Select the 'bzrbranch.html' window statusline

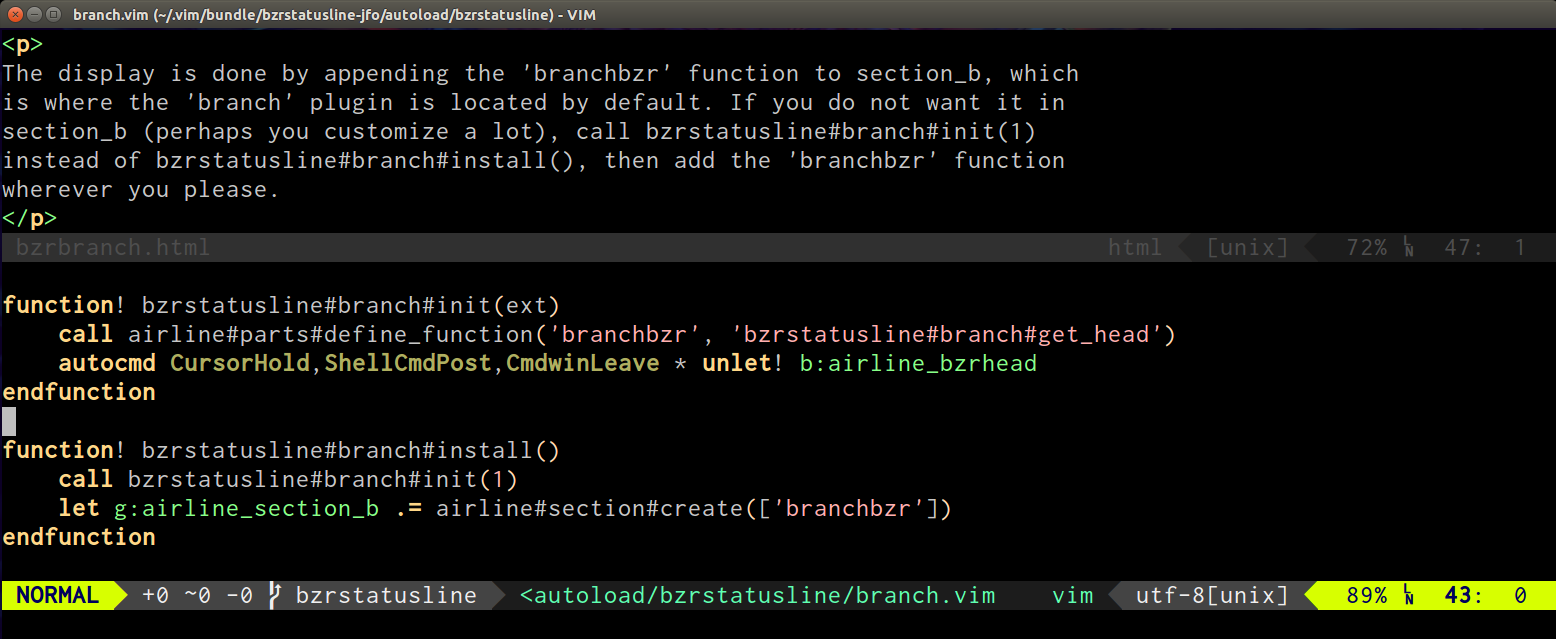[778, 248]
